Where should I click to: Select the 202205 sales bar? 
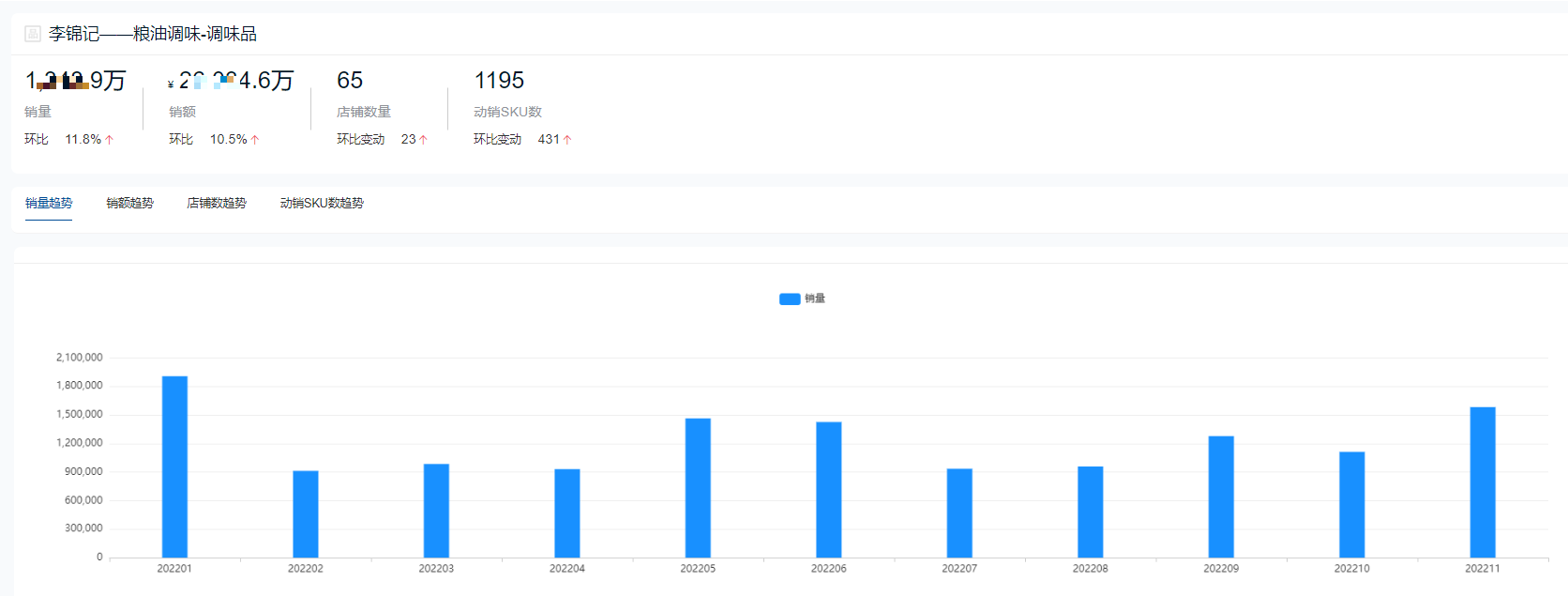pos(698,488)
